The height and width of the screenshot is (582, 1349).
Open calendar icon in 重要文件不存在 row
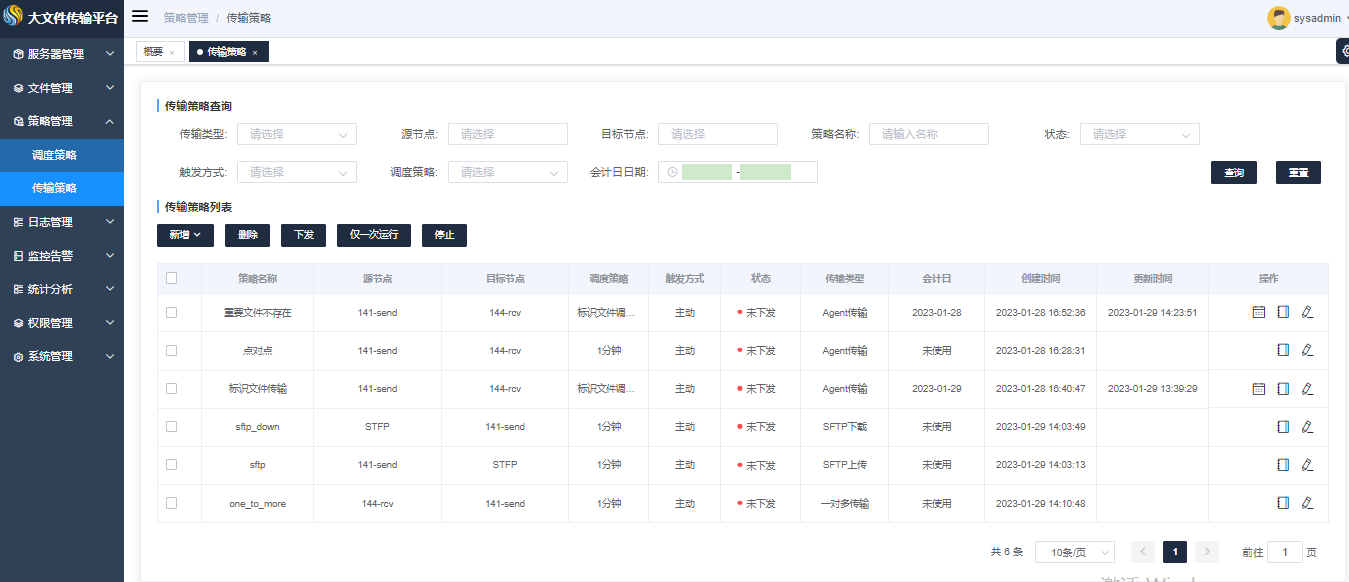coord(1259,312)
